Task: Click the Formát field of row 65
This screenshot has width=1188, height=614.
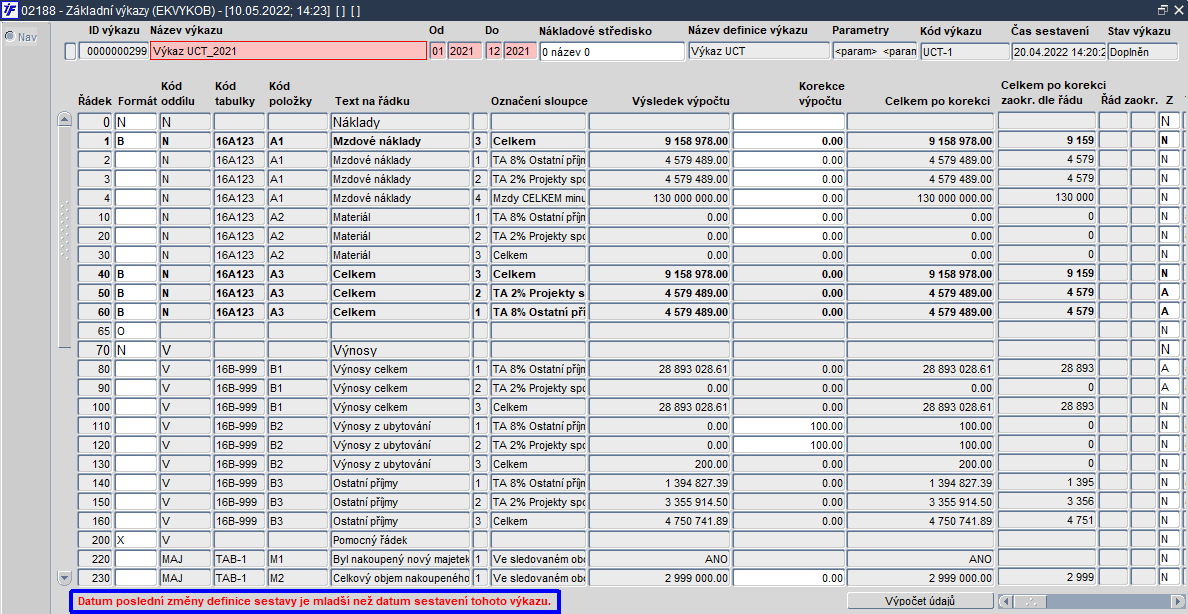Action: [136, 330]
